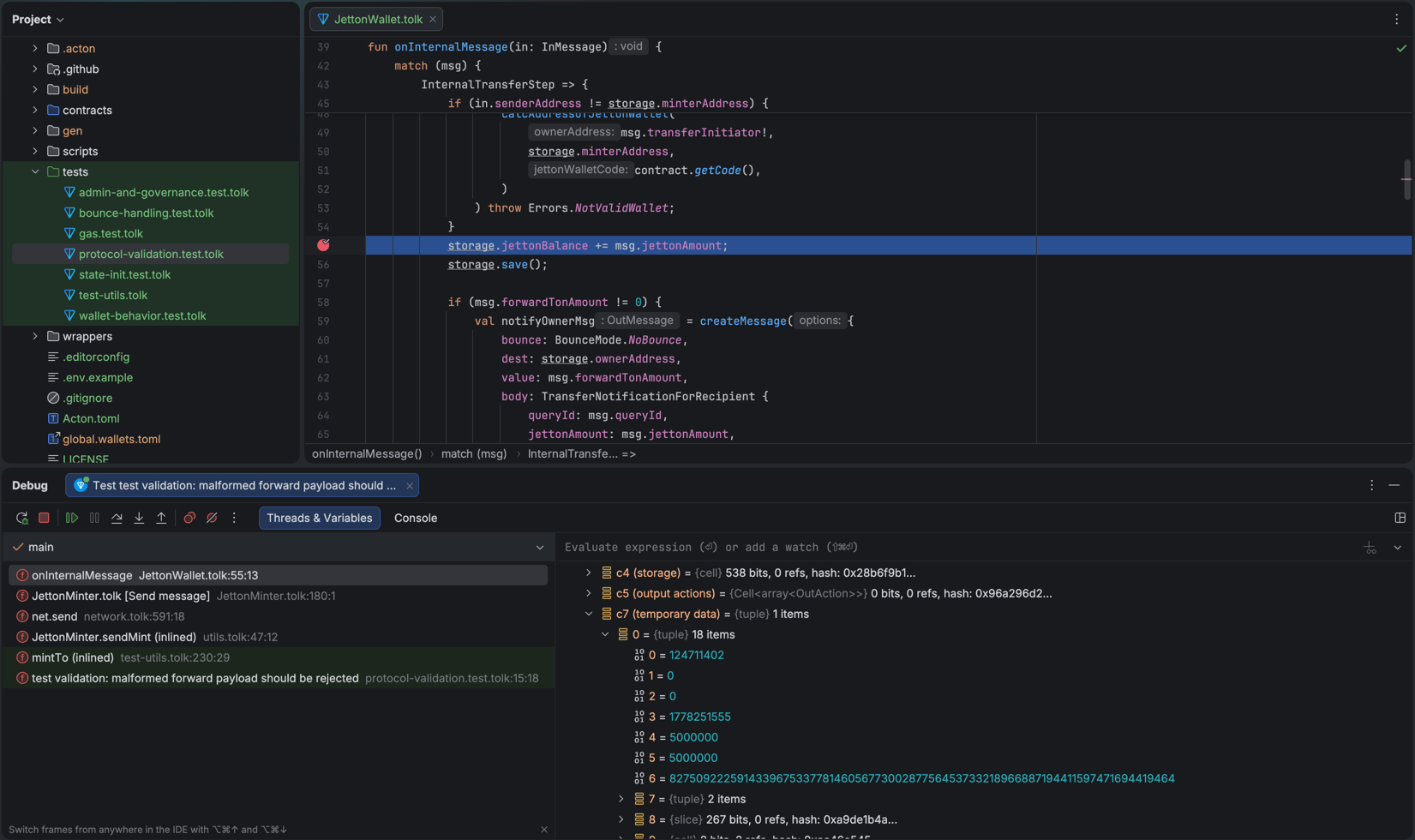Screen dimensions: 1415x840
Task: Open test-utils.tolk file
Action: click(112, 295)
